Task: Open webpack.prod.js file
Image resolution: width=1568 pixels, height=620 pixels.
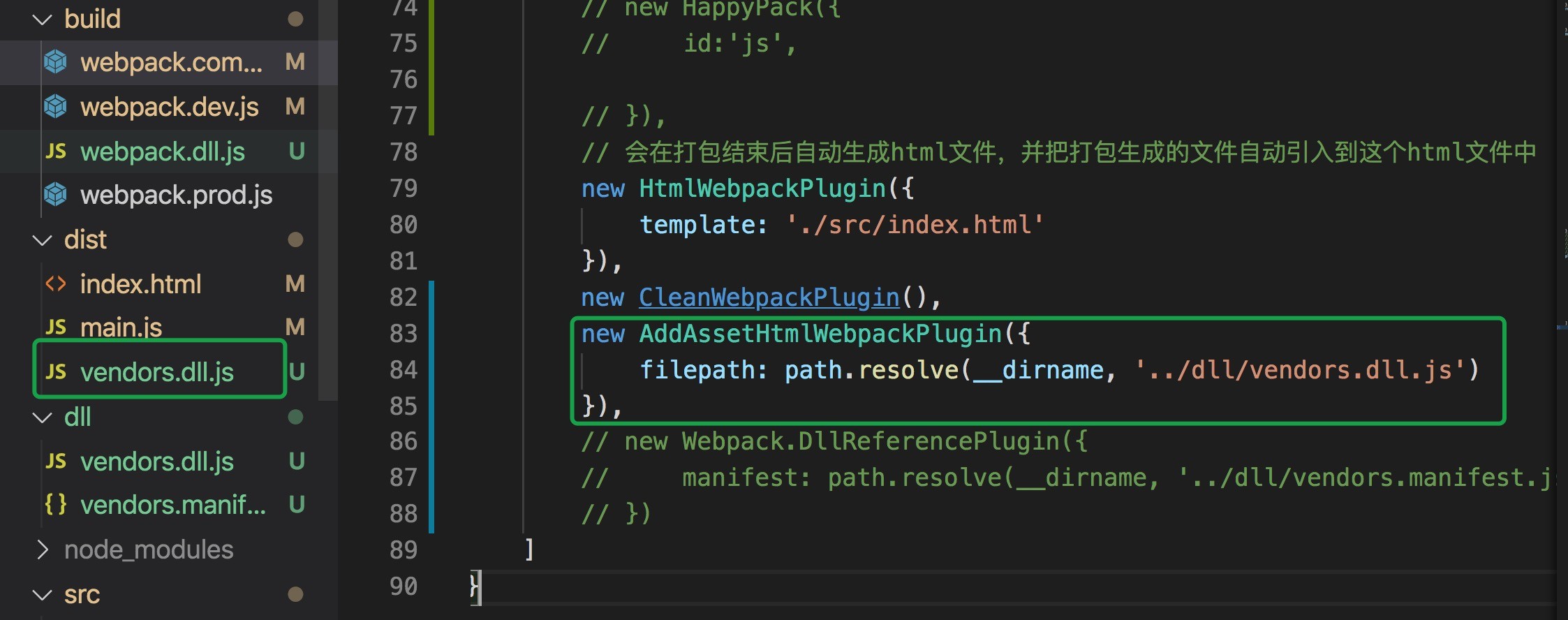Action: pyautogui.click(x=176, y=195)
